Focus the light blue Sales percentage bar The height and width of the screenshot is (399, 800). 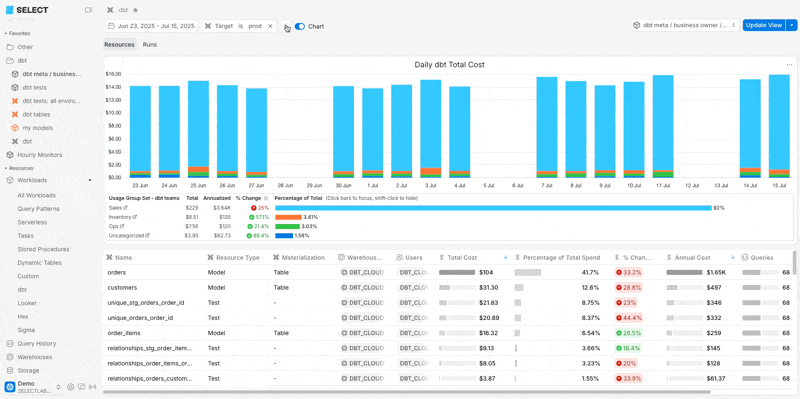tap(493, 208)
